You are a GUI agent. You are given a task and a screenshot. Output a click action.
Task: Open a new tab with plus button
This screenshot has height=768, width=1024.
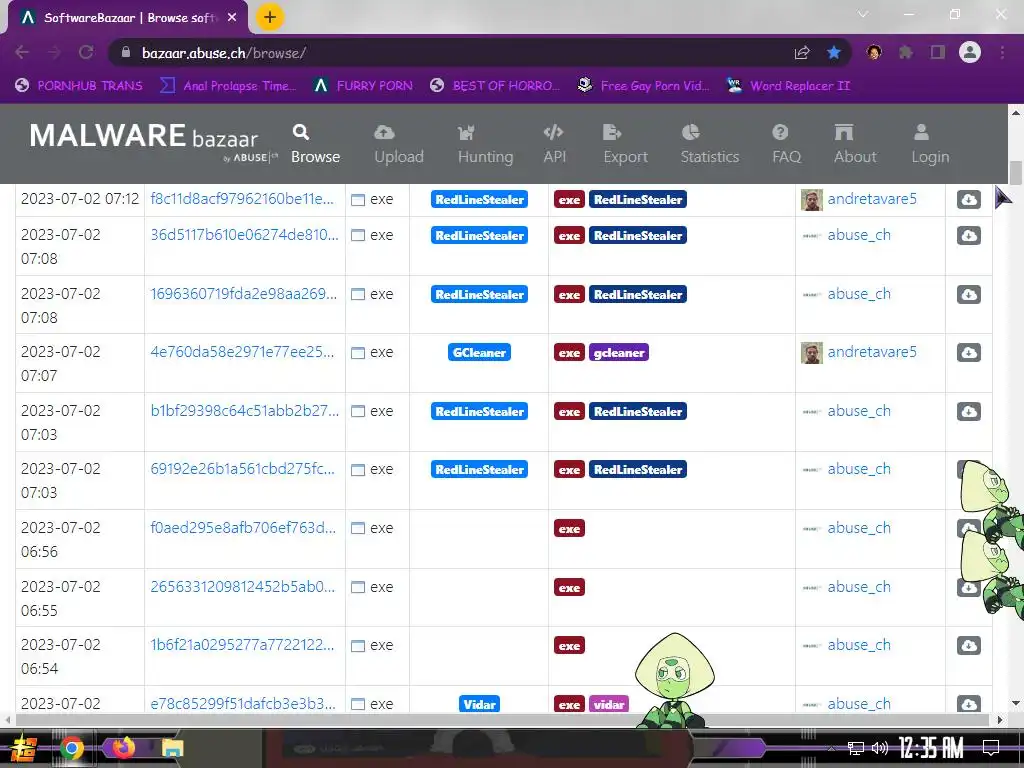click(270, 17)
